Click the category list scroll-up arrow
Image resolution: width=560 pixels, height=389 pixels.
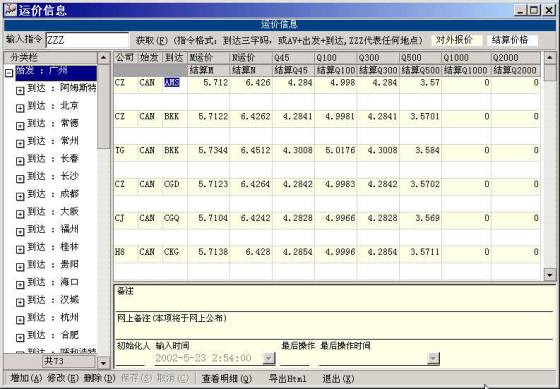coord(104,58)
